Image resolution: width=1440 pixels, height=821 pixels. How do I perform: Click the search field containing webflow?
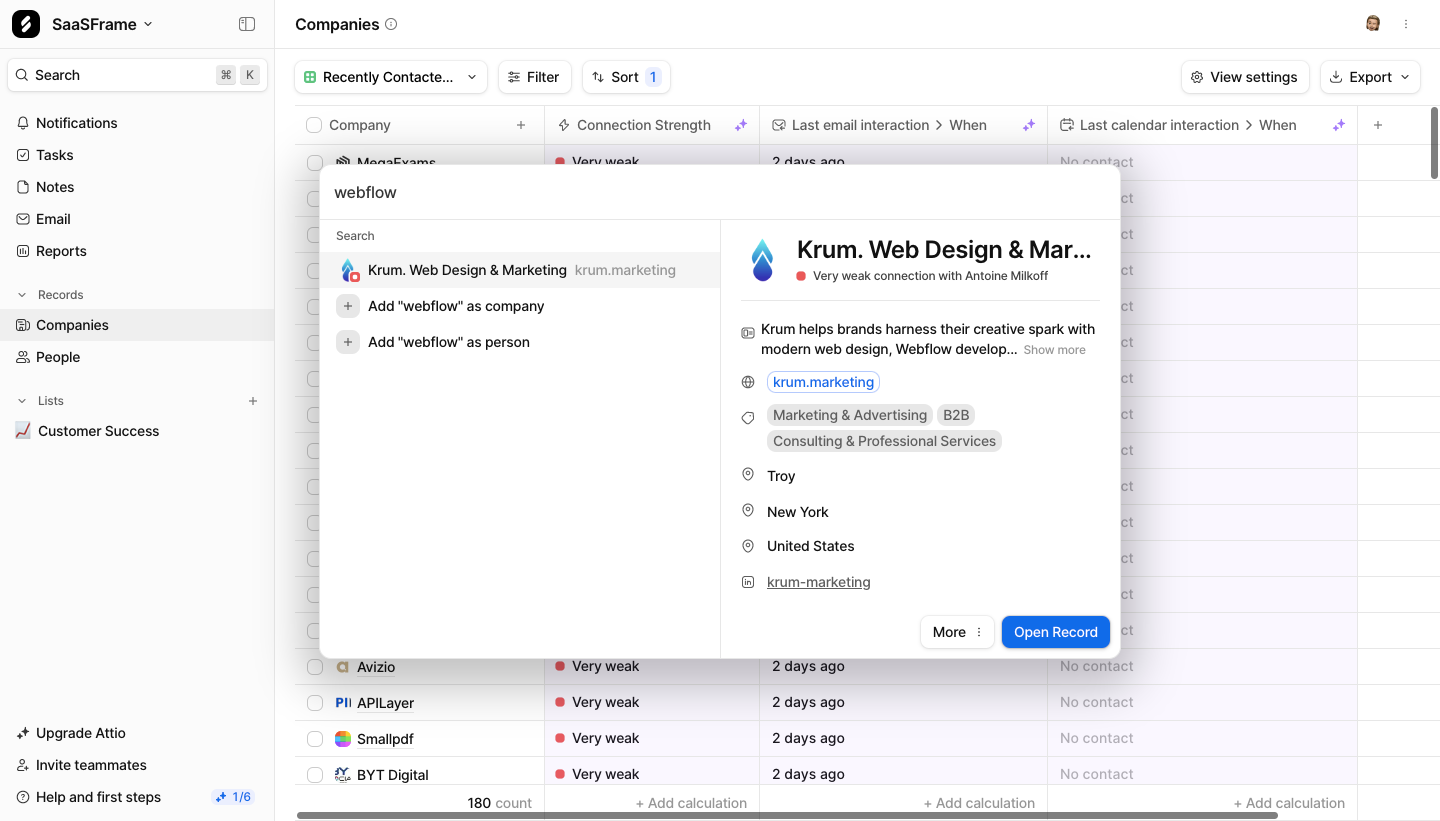(720, 192)
